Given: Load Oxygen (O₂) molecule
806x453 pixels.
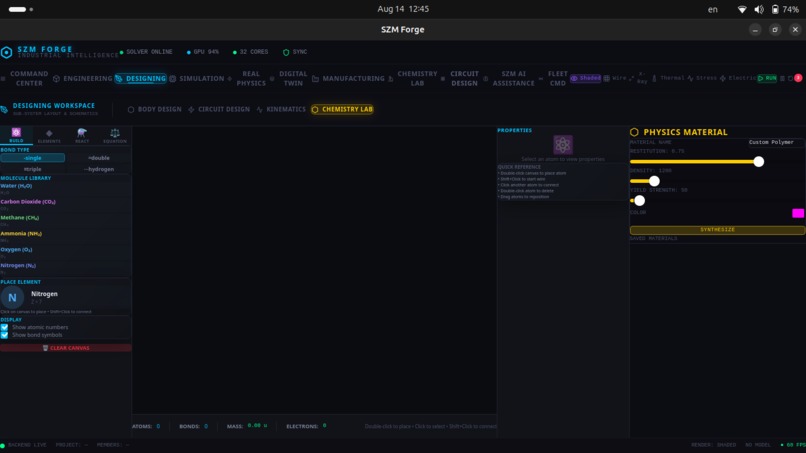Looking at the screenshot, I should (x=65, y=252).
